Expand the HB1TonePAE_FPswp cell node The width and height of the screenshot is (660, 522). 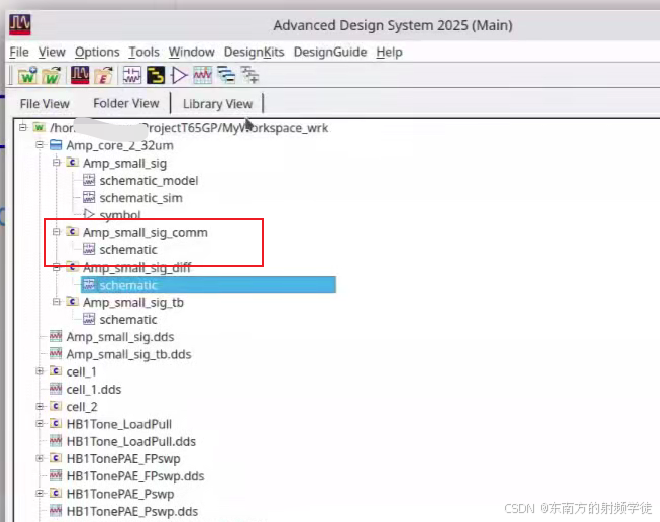pos(40,458)
